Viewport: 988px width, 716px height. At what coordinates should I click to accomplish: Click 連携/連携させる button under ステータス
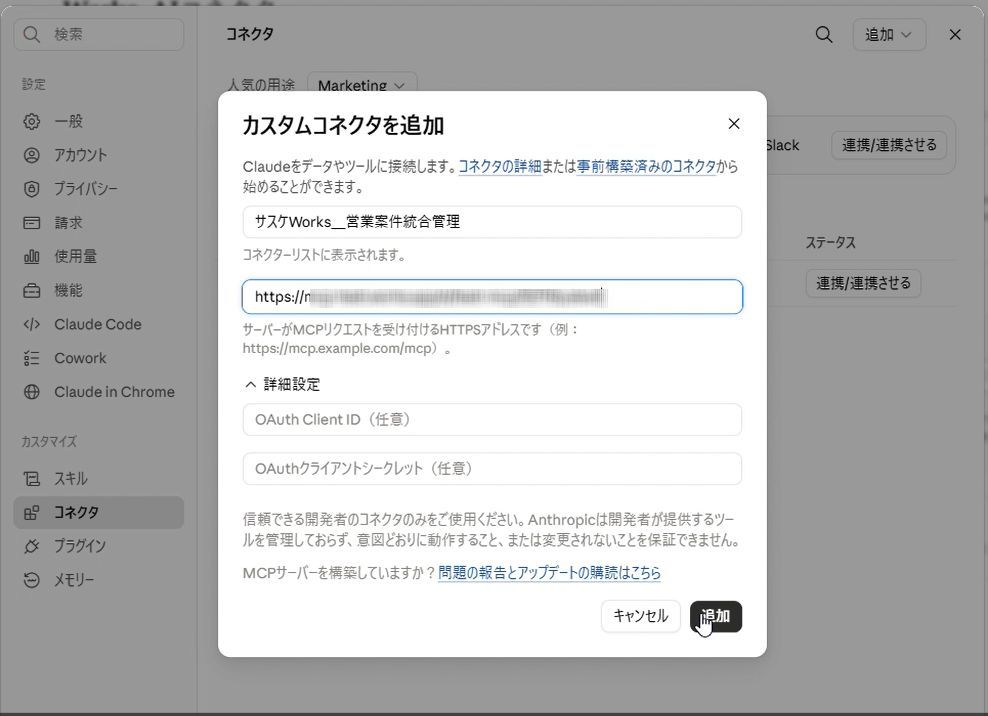(x=863, y=283)
